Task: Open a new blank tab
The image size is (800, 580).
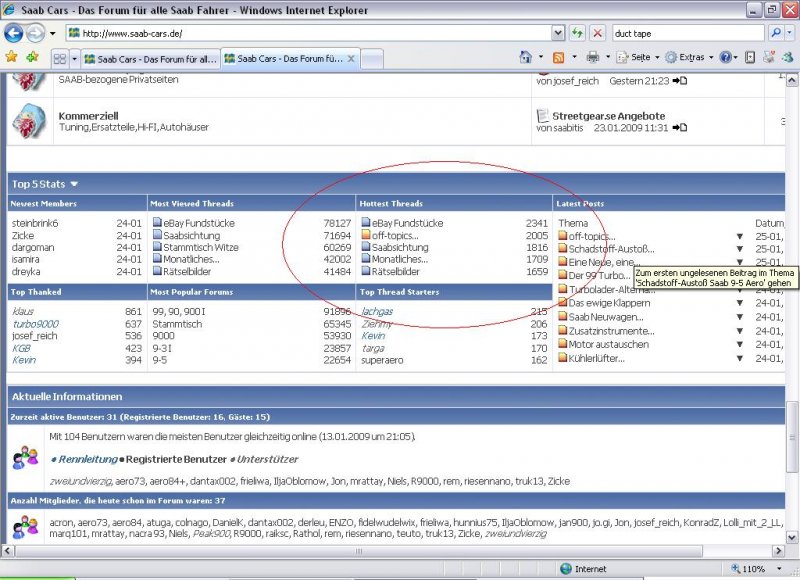Action: pyautogui.click(x=372, y=59)
